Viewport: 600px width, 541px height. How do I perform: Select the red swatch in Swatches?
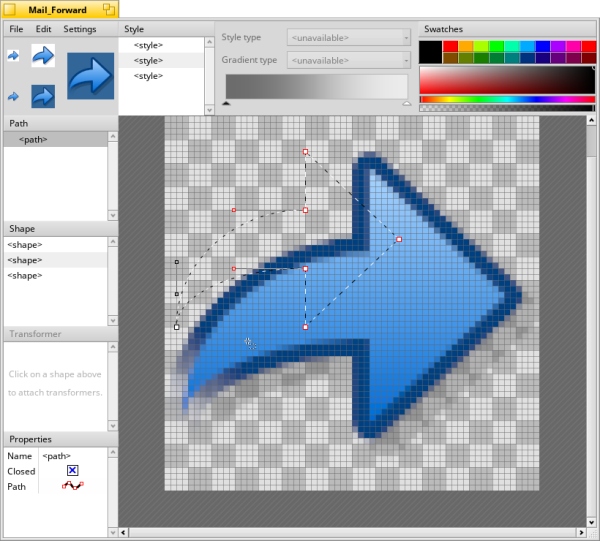click(450, 46)
